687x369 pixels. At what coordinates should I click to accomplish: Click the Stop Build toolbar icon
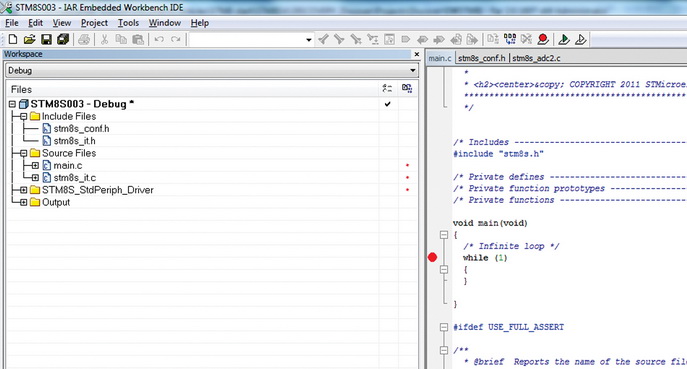click(x=526, y=39)
